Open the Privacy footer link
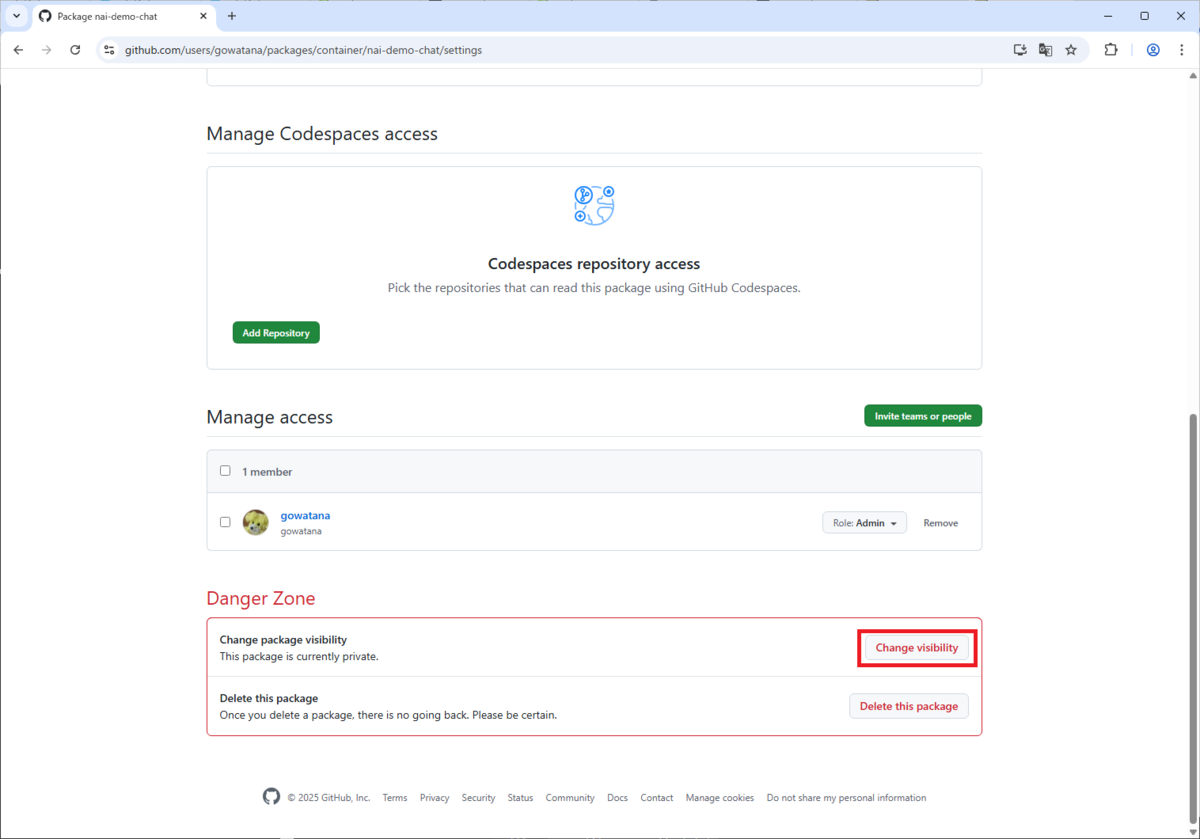 tap(434, 798)
